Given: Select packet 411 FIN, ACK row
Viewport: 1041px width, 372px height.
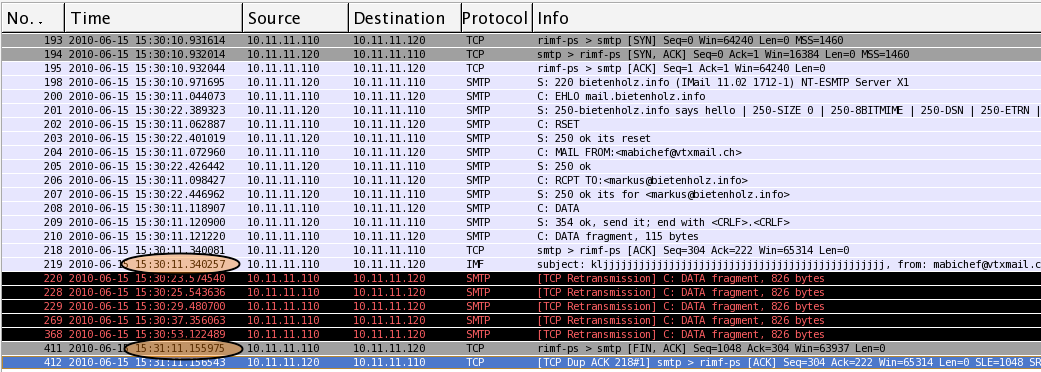Looking at the screenshot, I should (x=520, y=348).
